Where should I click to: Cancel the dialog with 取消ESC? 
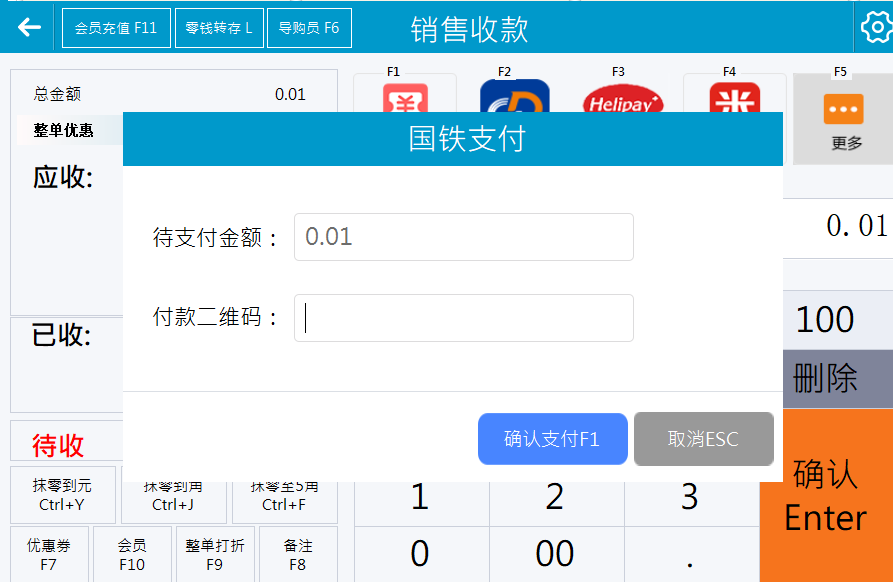pos(703,439)
